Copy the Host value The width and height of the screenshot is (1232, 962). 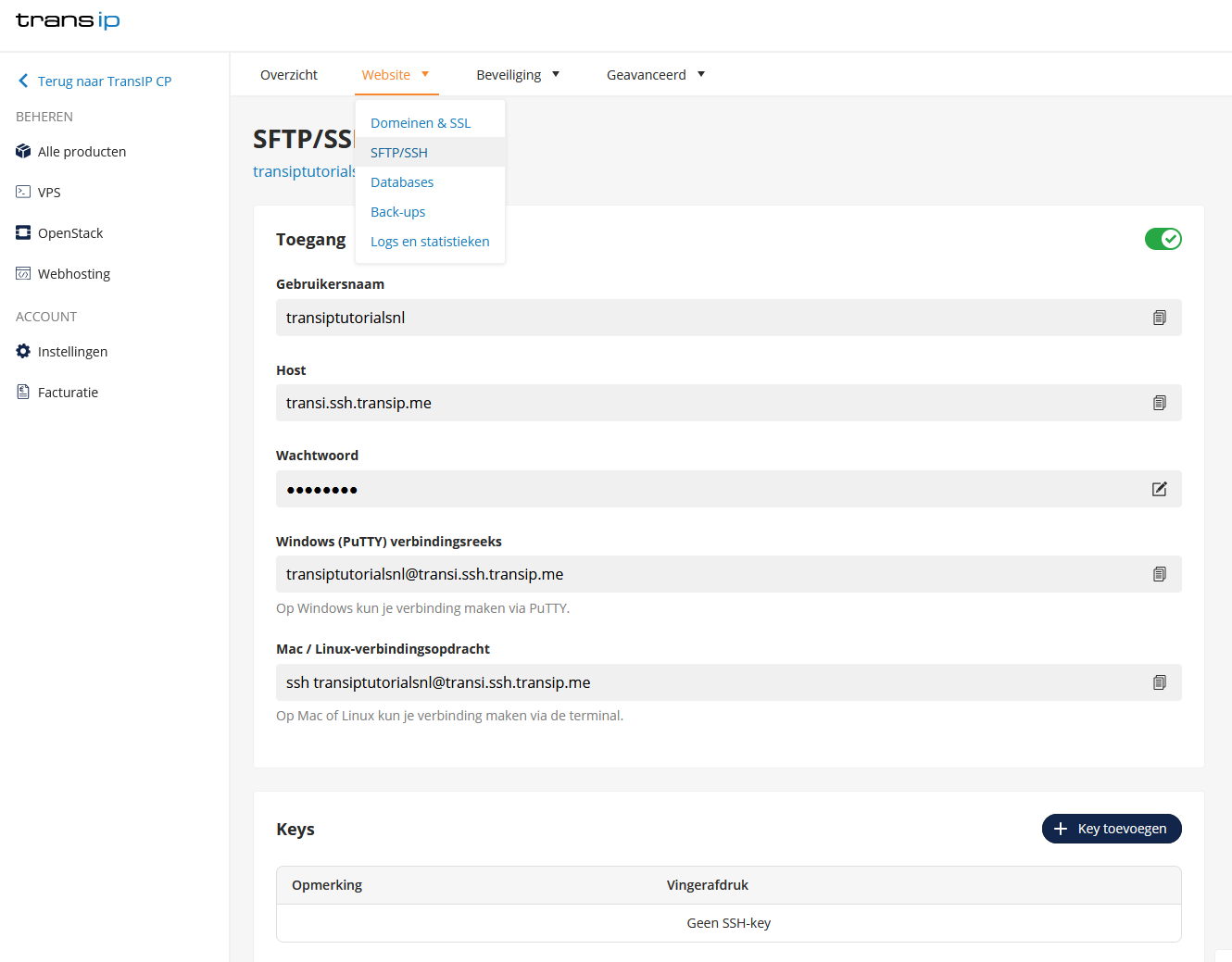click(1159, 403)
